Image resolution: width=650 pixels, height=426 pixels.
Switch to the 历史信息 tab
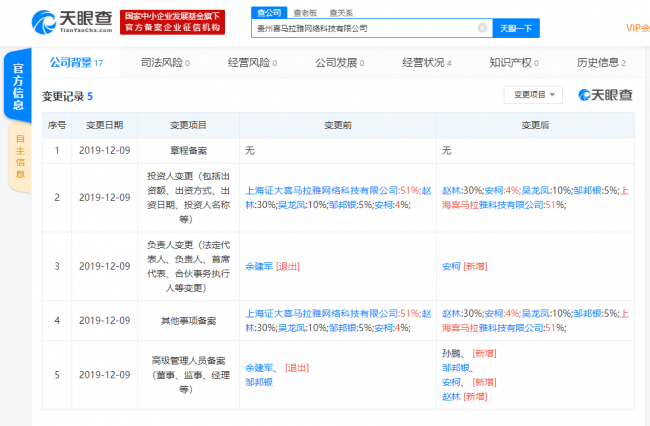point(601,63)
